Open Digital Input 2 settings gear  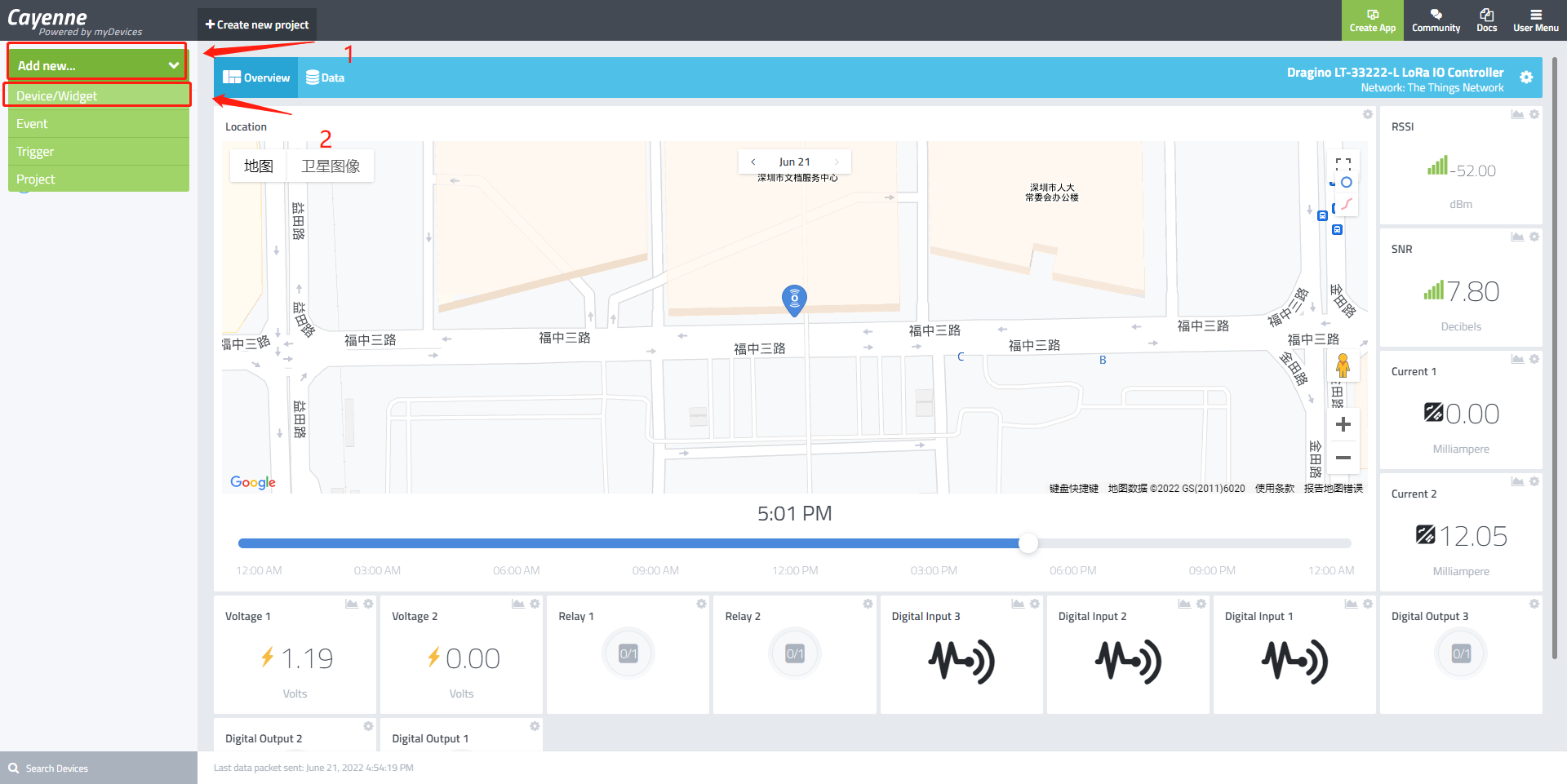(x=1201, y=604)
